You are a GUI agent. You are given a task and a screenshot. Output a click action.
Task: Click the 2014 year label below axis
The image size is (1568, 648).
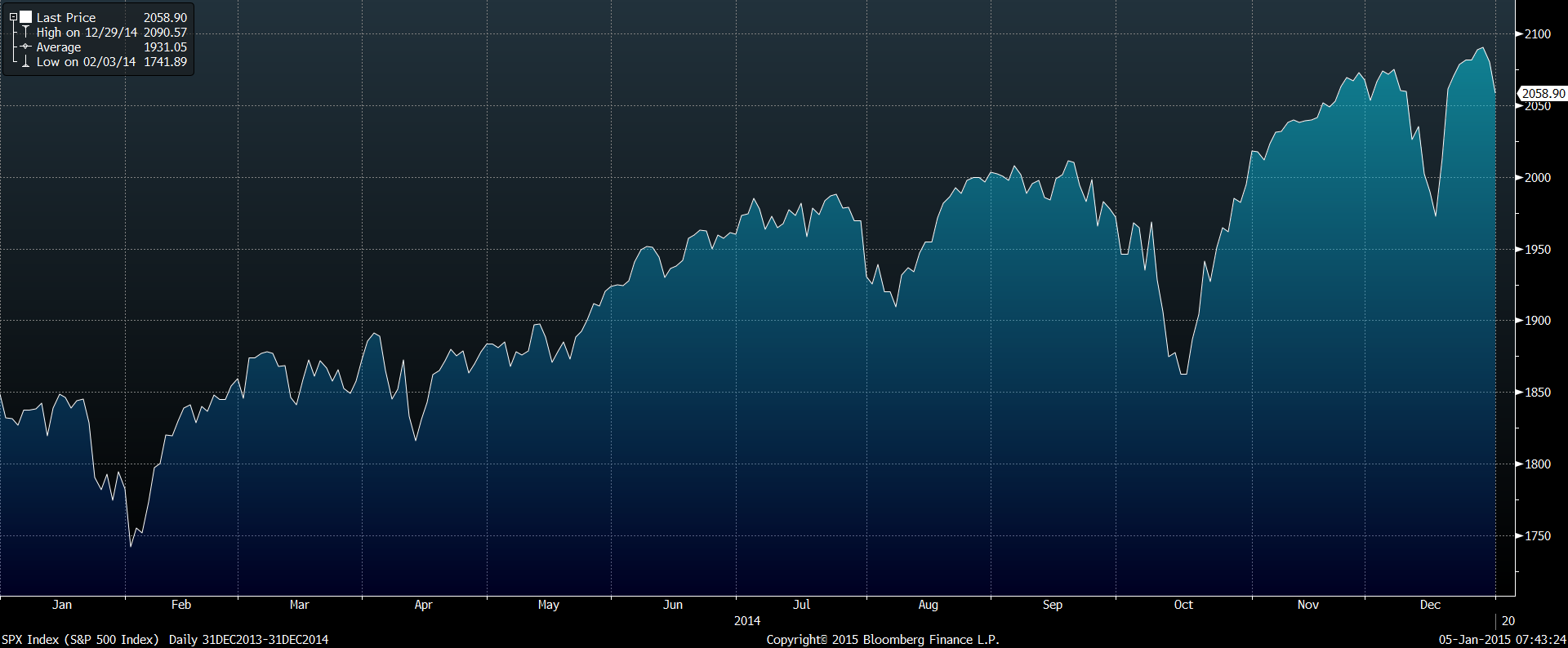click(747, 621)
